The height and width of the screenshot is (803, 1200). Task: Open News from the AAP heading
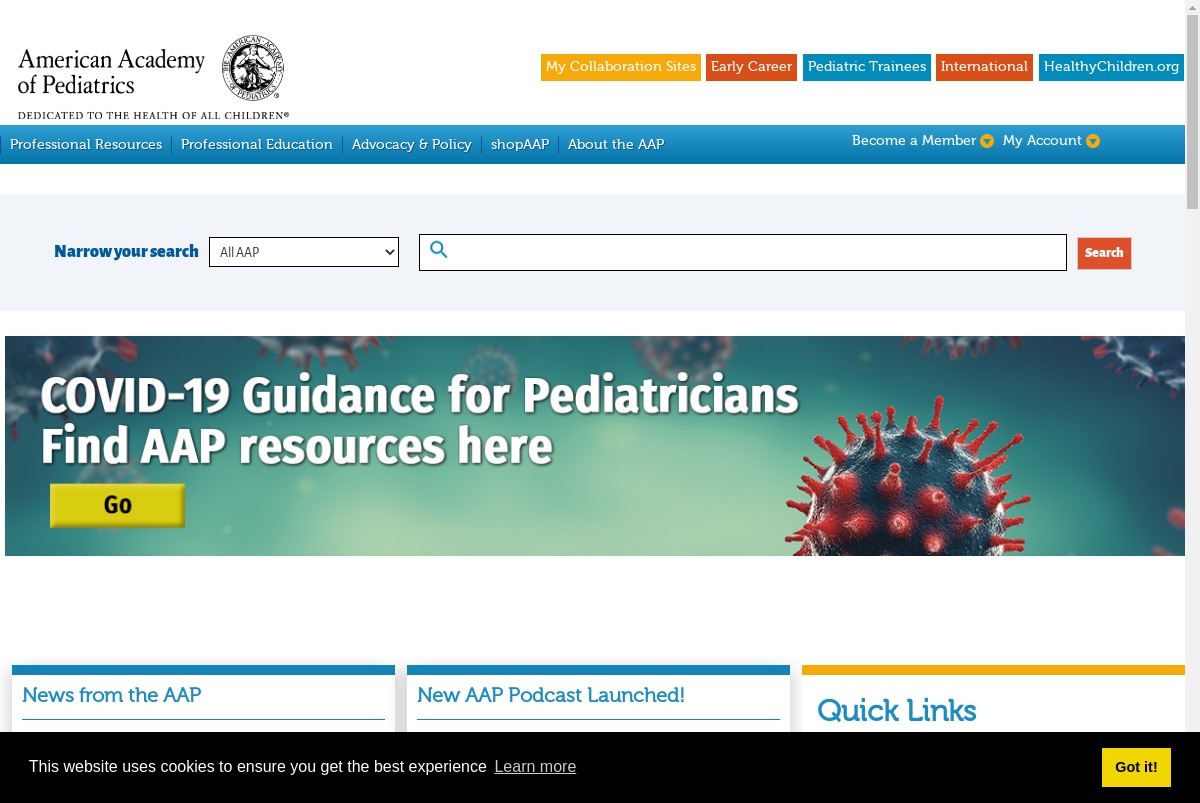click(x=112, y=695)
